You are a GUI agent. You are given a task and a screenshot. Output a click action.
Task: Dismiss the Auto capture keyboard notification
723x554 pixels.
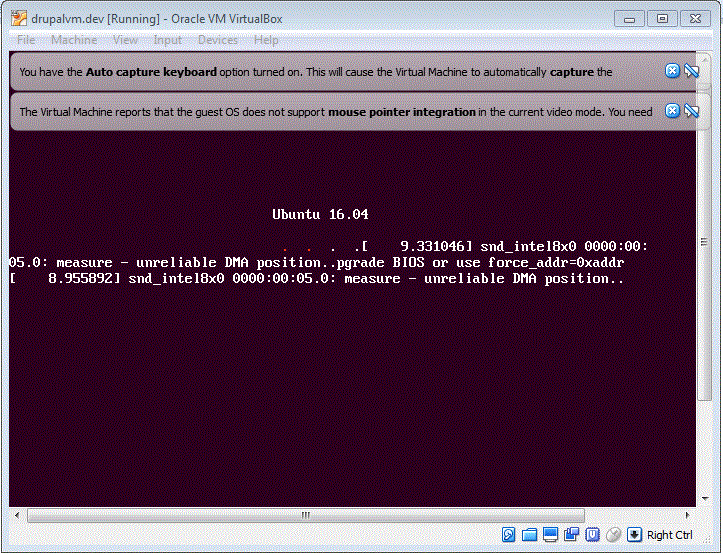tap(672, 71)
